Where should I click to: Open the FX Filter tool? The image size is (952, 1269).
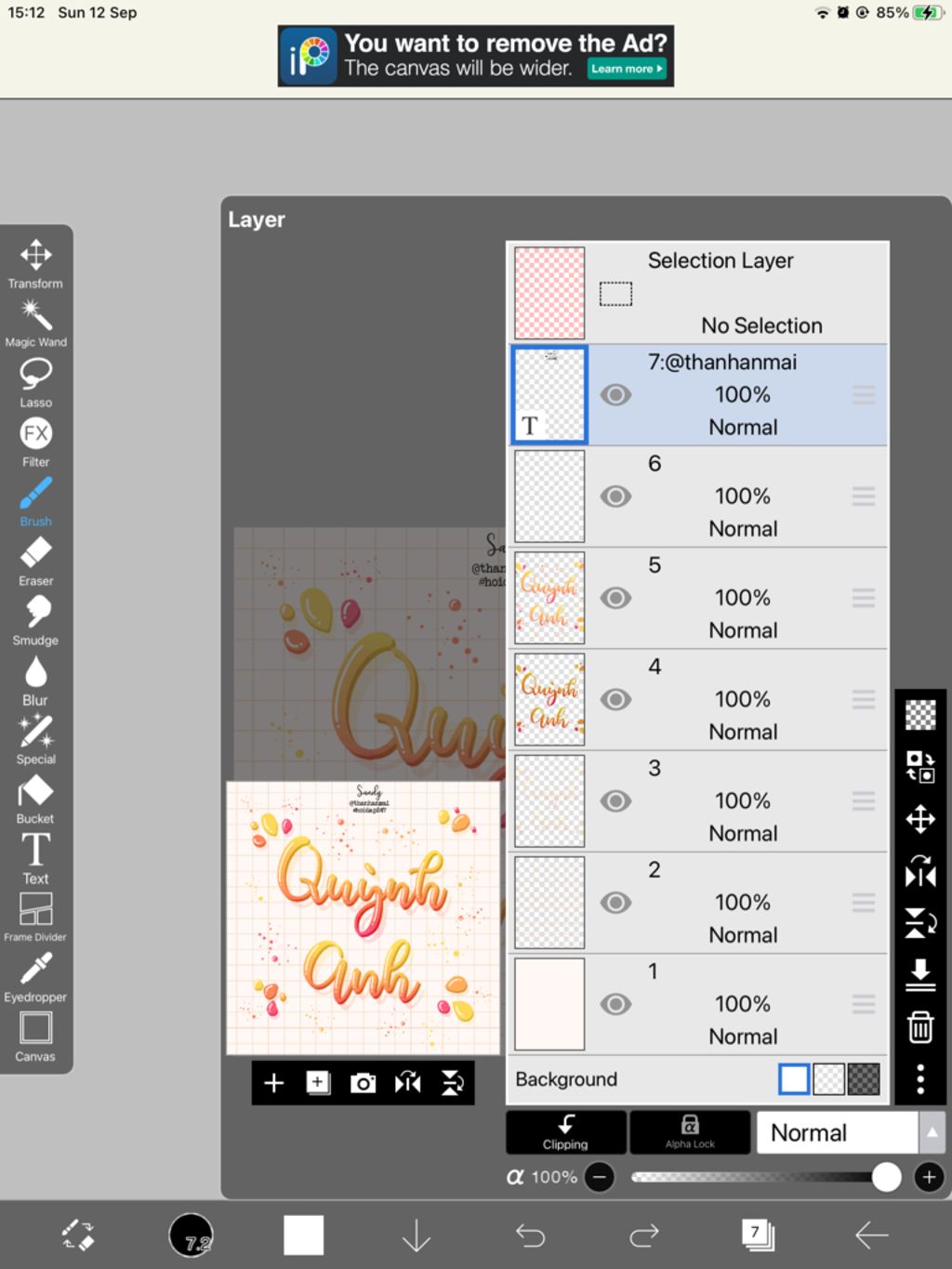35,443
